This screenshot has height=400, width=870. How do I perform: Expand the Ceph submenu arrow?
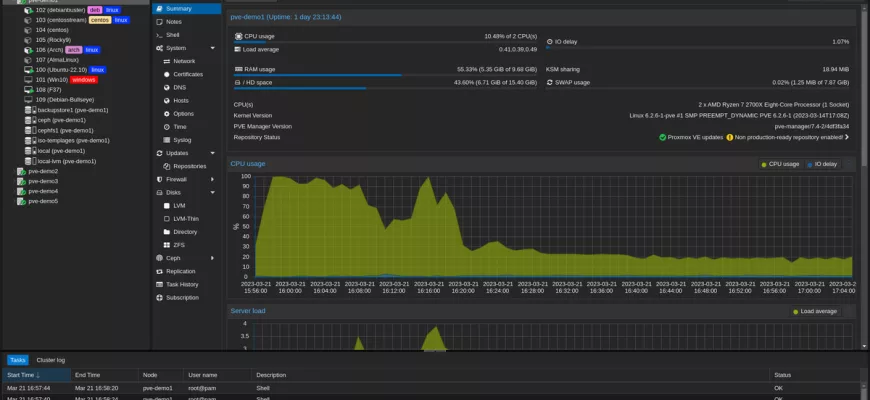tap(212, 258)
